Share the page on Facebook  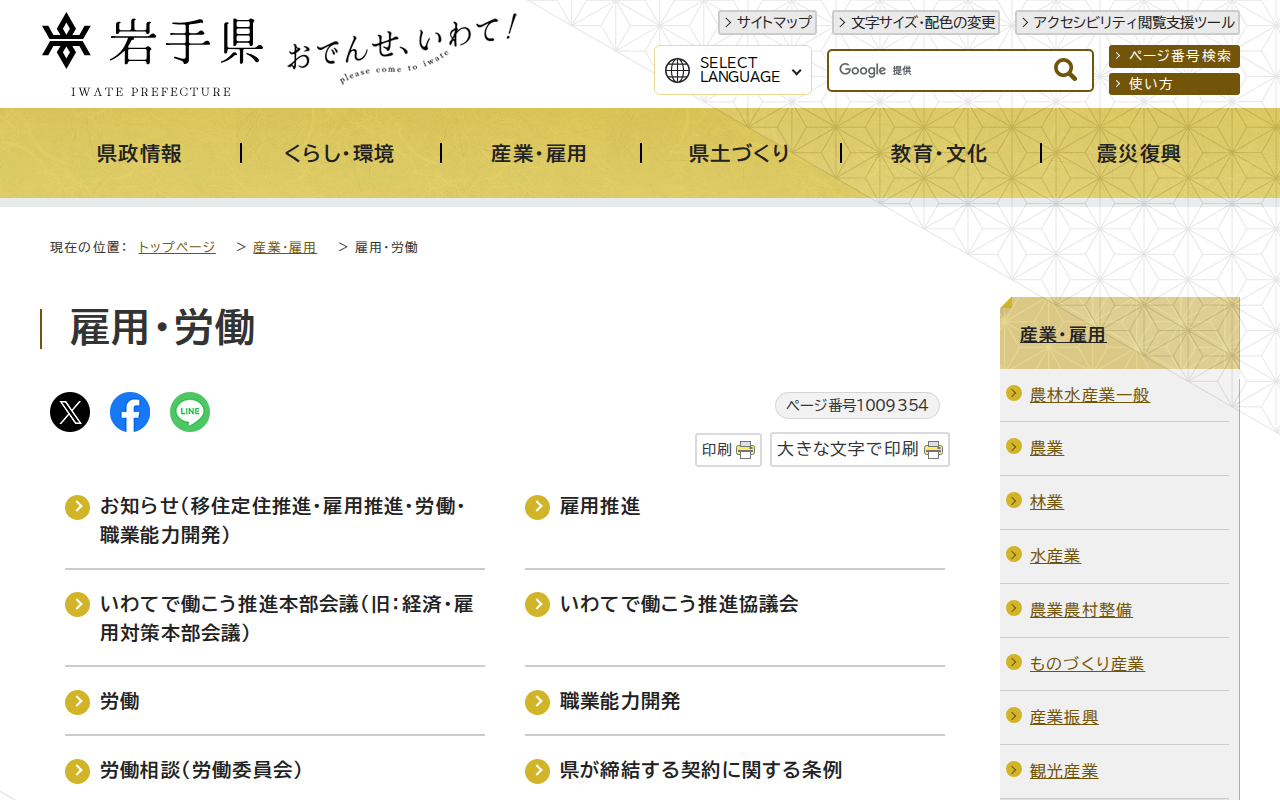[x=129, y=411]
